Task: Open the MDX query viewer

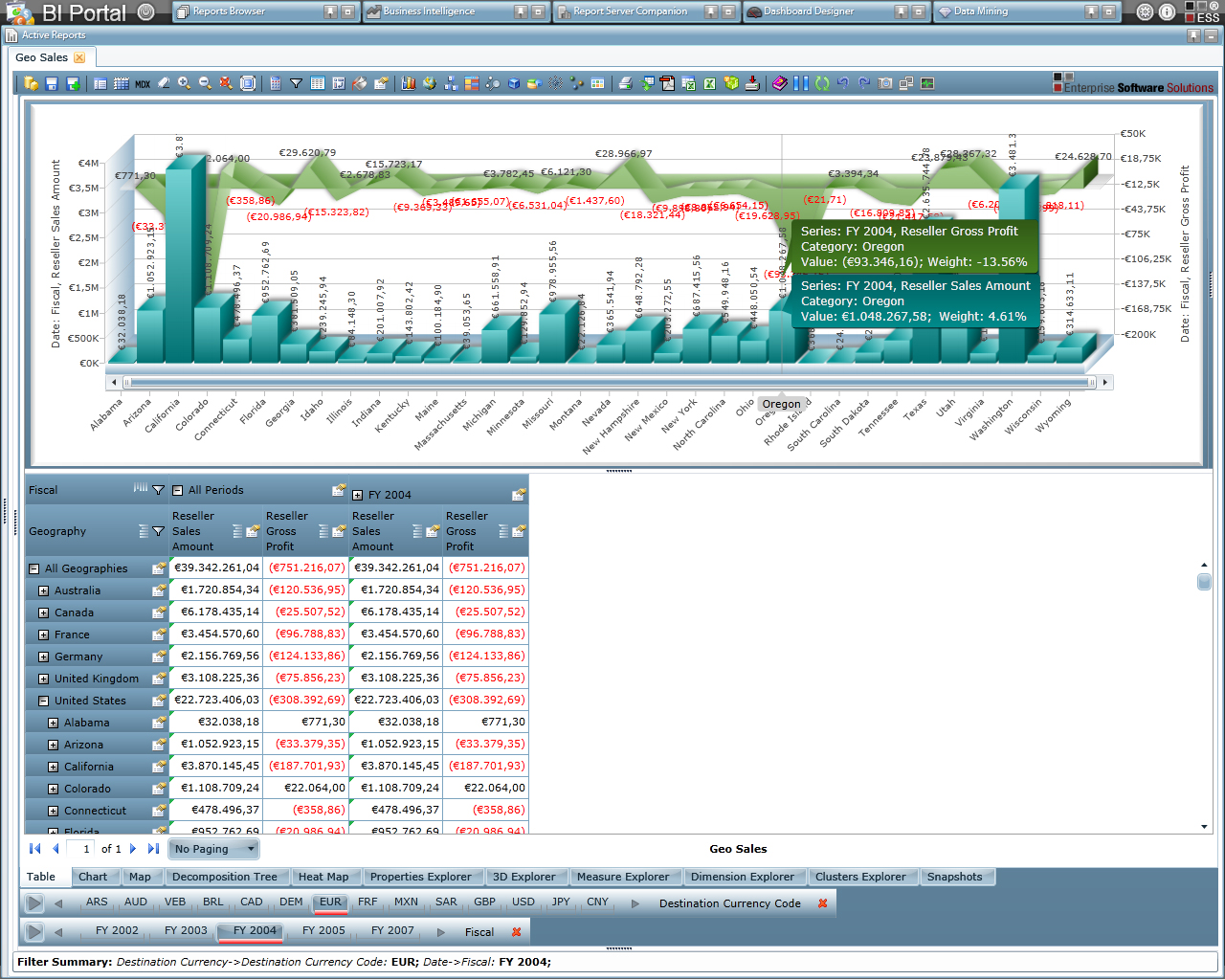Action: coord(143,83)
